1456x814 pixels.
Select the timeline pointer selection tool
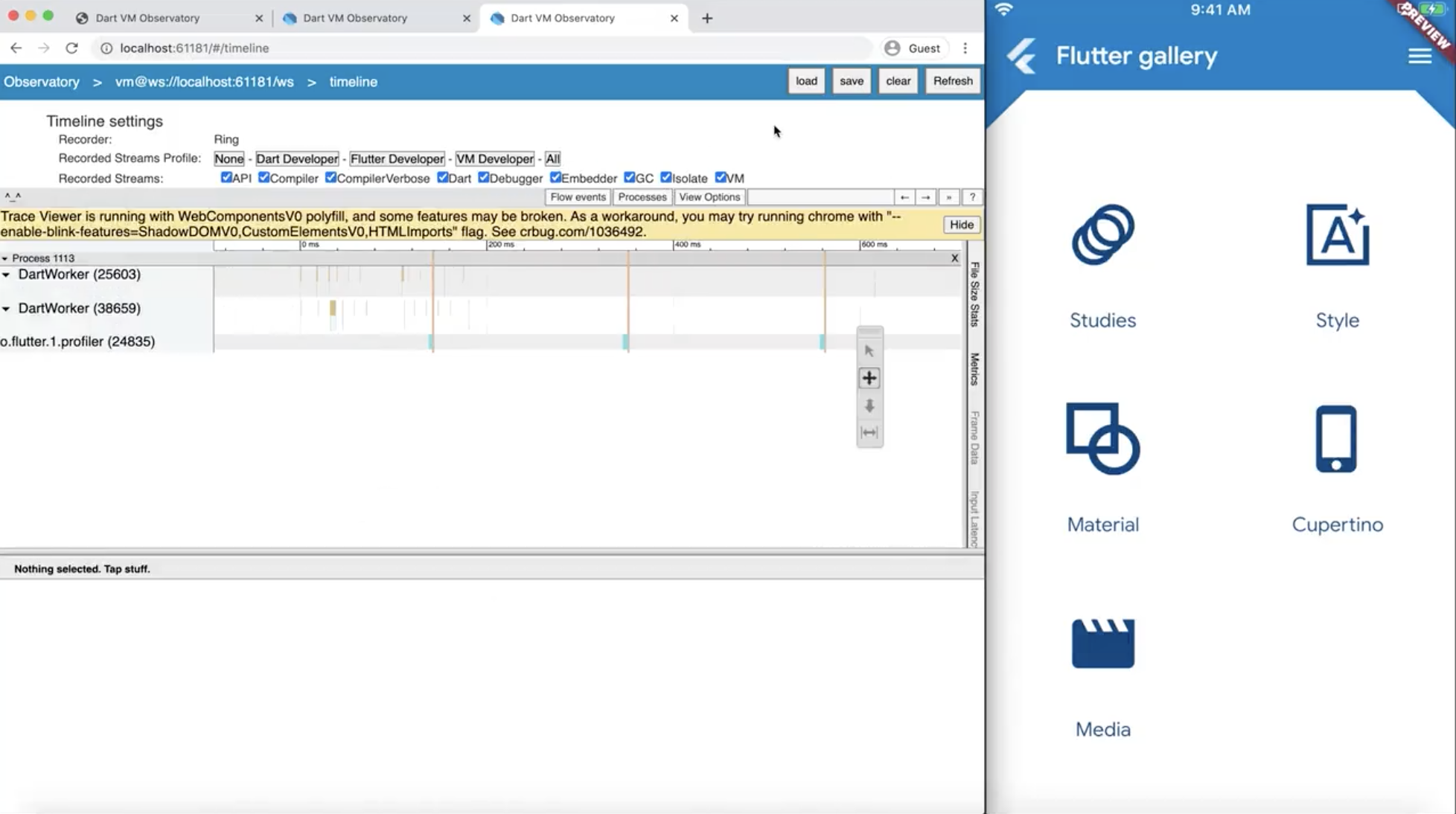tap(869, 350)
